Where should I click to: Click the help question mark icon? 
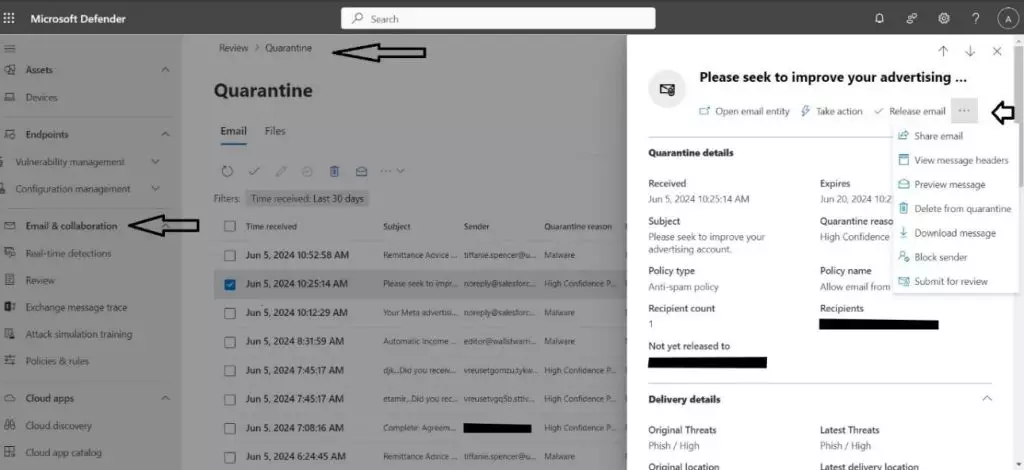(975, 18)
